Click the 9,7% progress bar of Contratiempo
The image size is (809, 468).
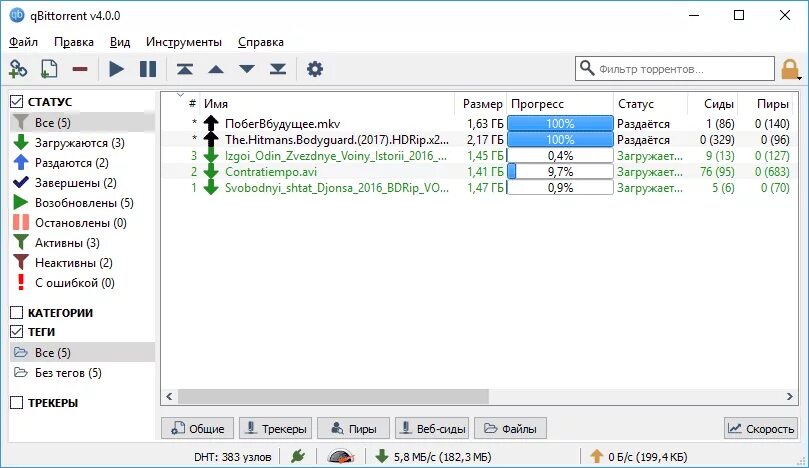pos(560,172)
